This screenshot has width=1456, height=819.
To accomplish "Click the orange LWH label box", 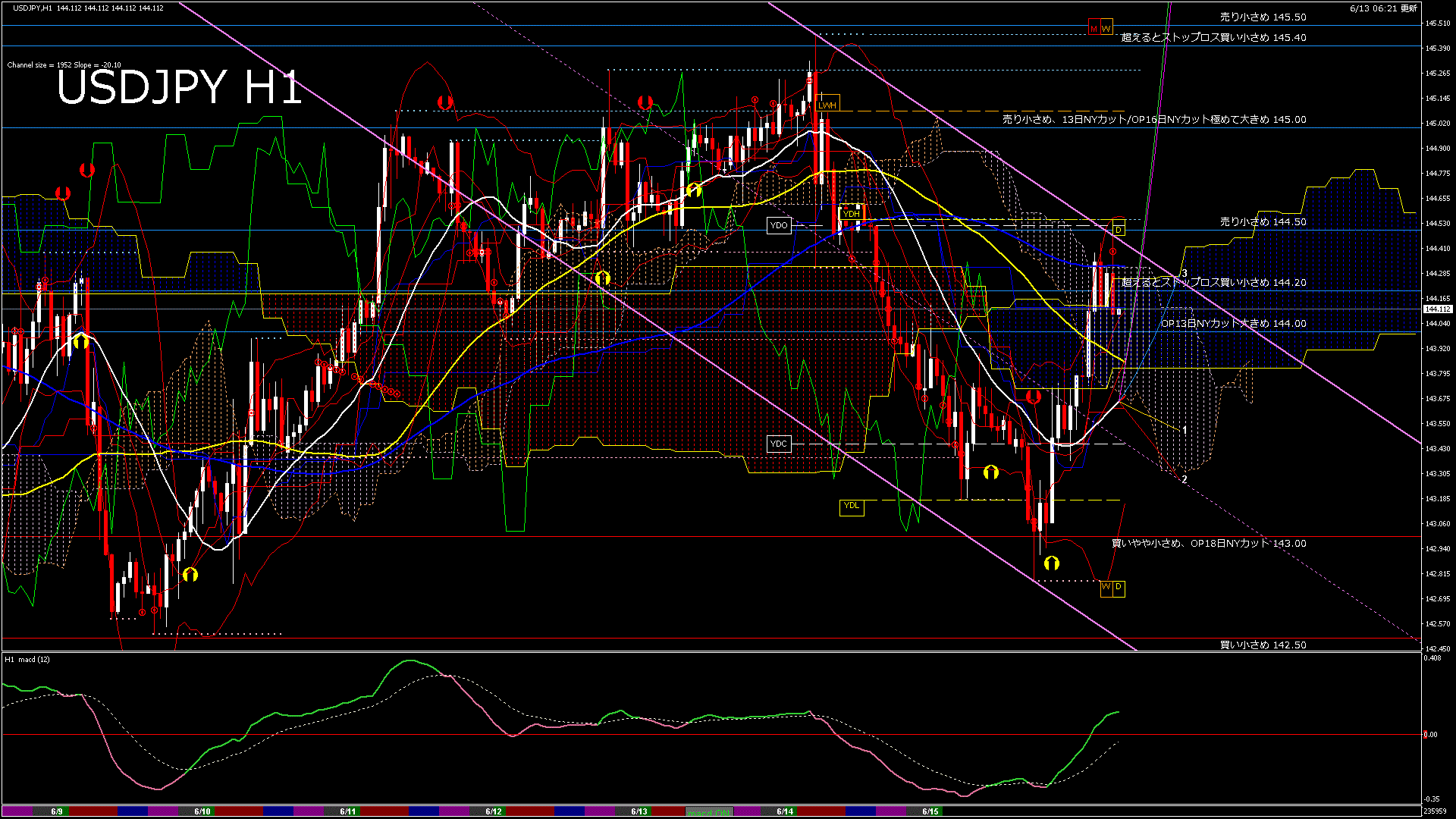I will 827,105.
